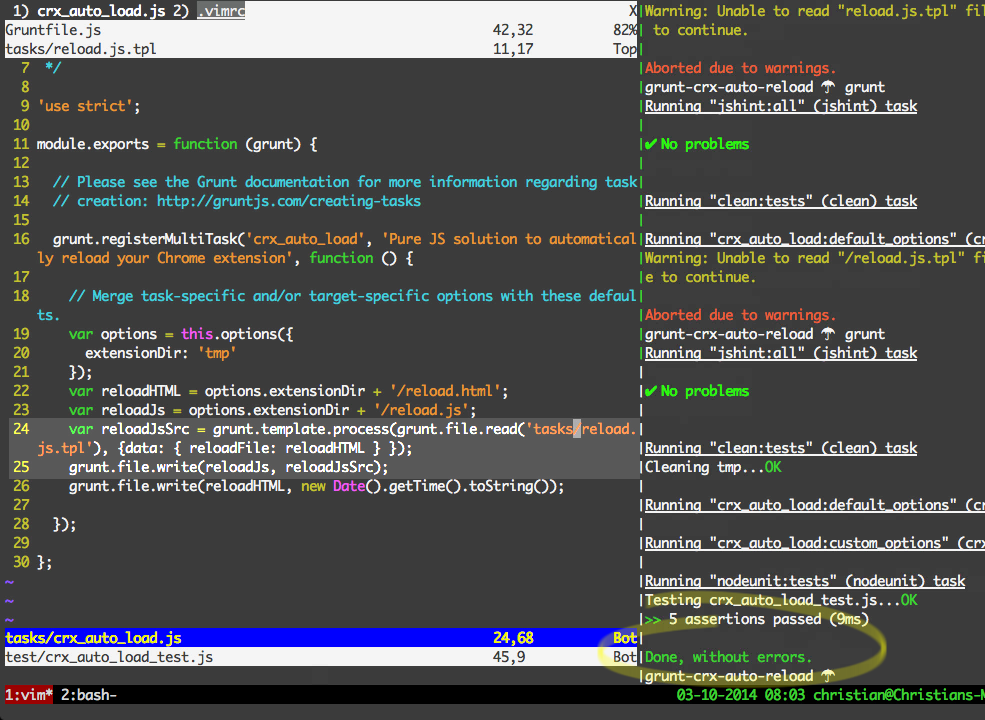Click the 'crx_auto_load' string on line 16
This screenshot has height=720, width=985.
click(x=305, y=239)
